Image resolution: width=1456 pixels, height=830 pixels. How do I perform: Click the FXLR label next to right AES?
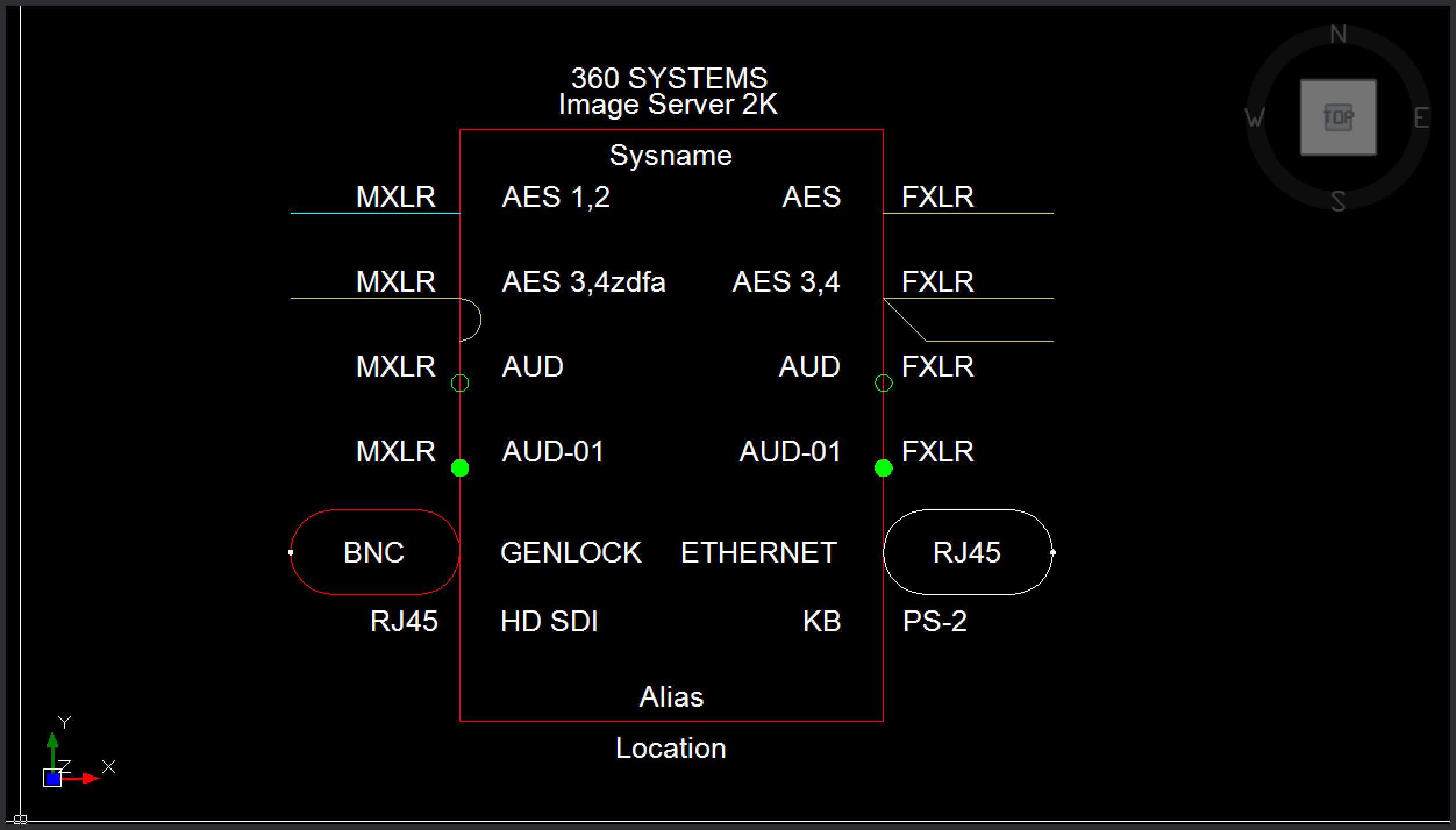[938, 197]
